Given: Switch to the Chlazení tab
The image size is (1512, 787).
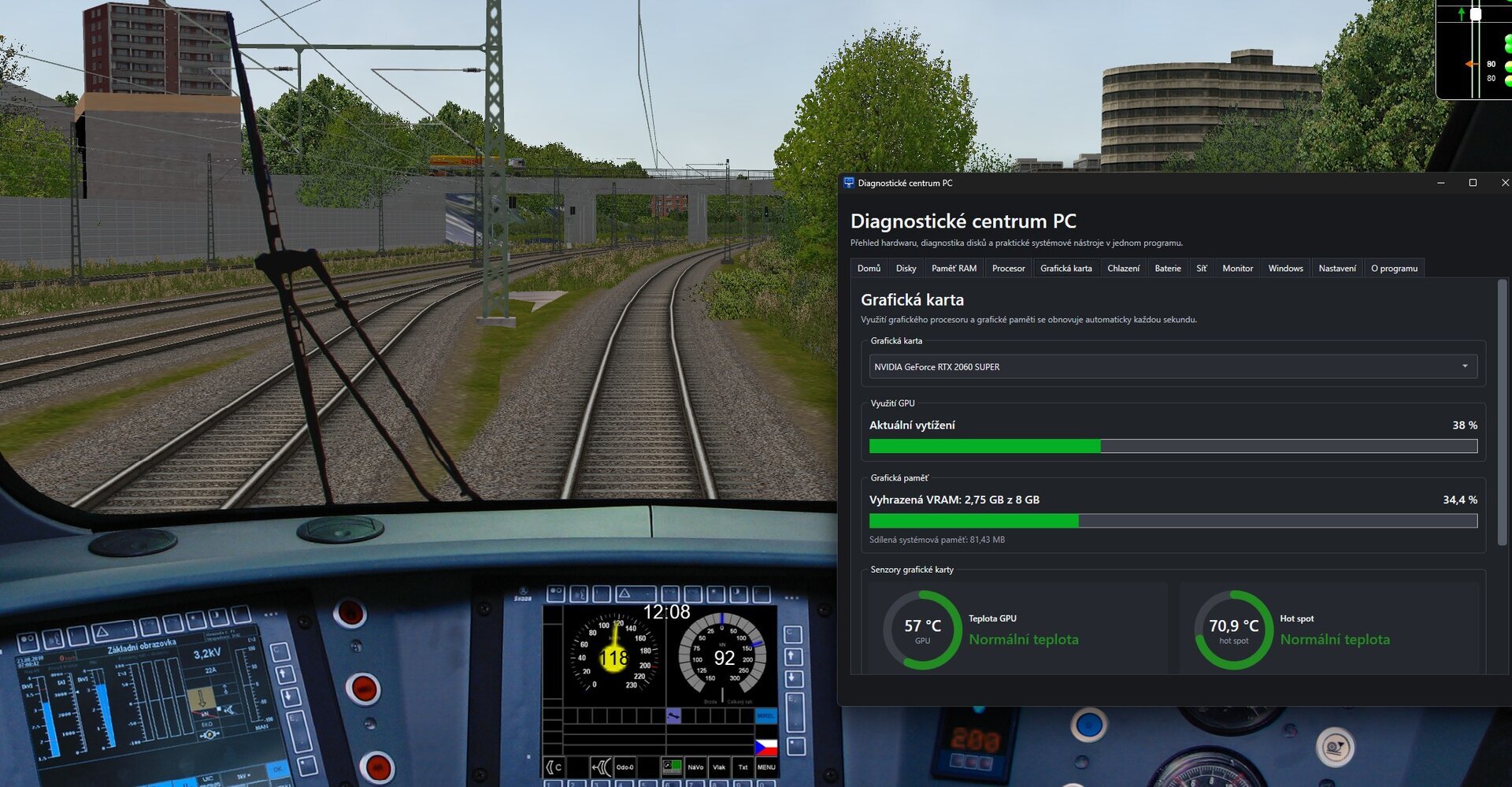Looking at the screenshot, I should (1123, 269).
